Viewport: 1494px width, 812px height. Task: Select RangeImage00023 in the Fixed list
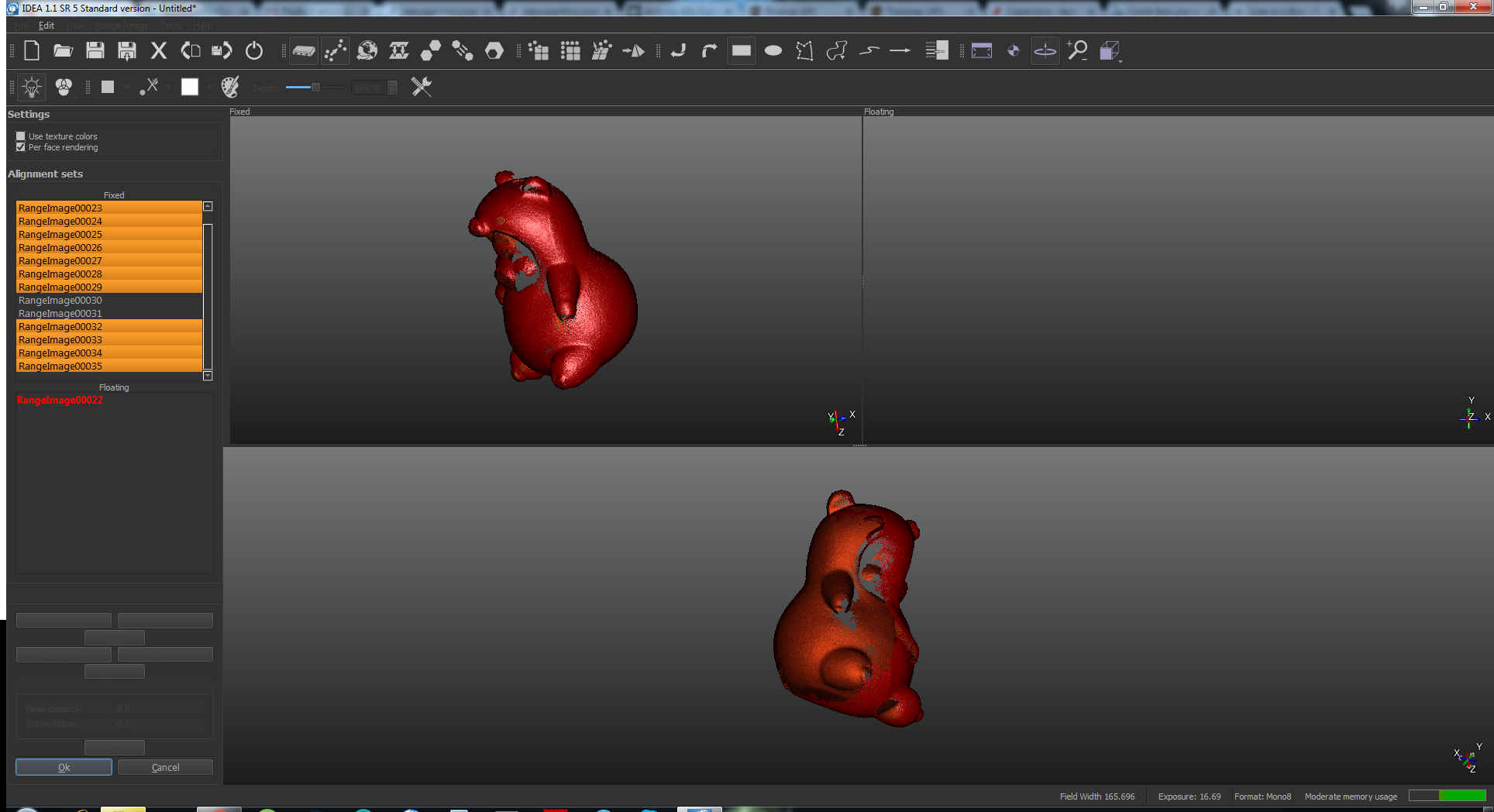109,208
